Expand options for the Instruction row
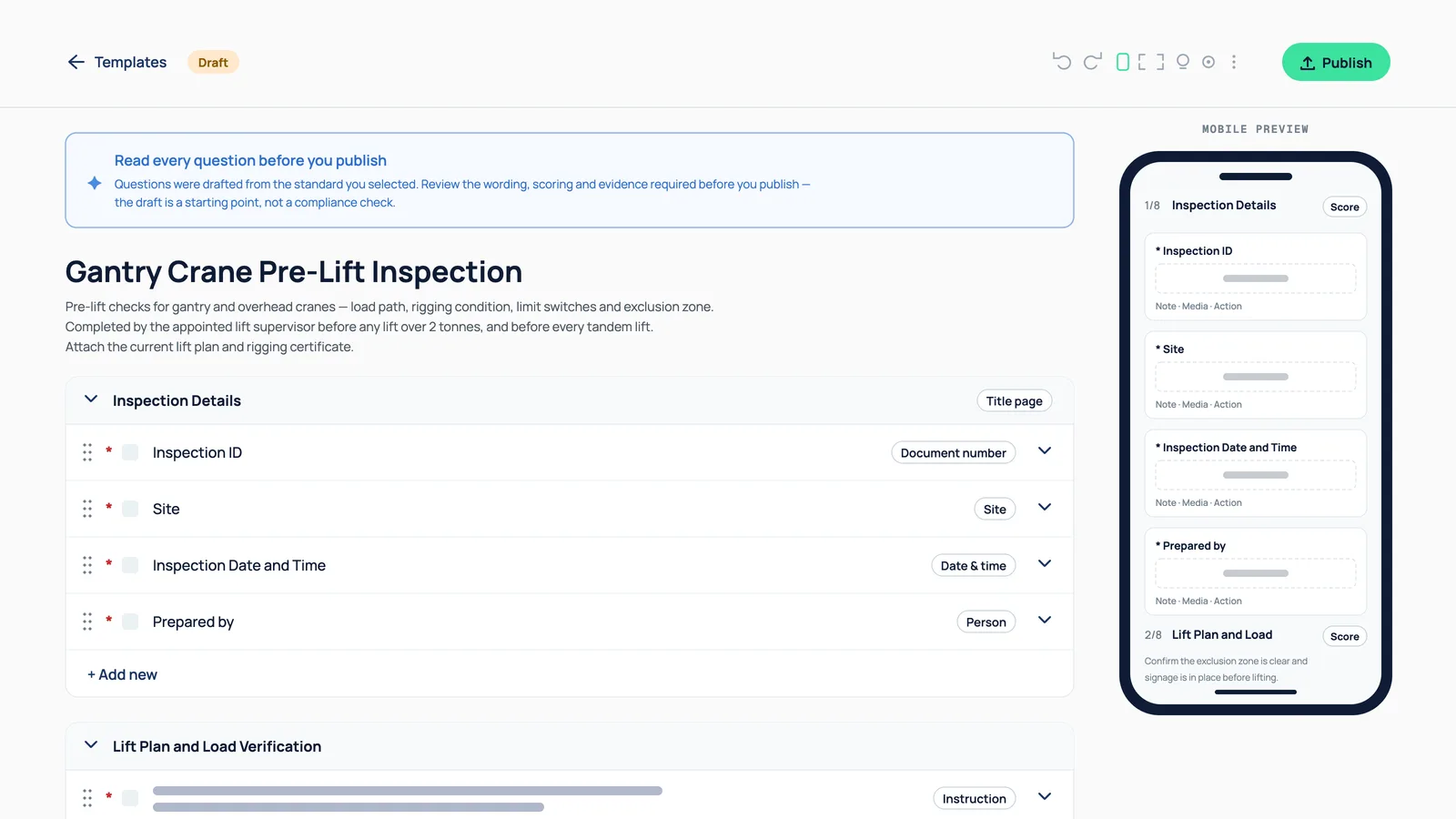The width and height of the screenshot is (1456, 819). (x=1045, y=797)
